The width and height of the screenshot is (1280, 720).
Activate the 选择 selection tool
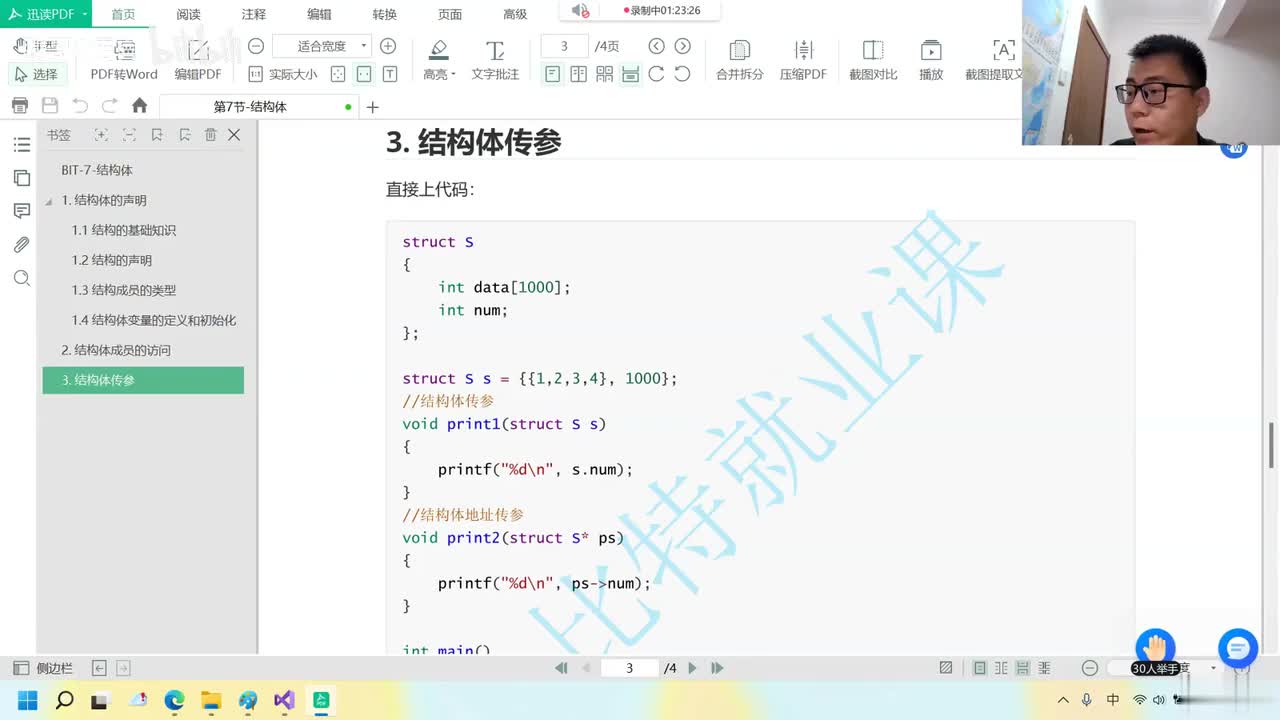37,74
